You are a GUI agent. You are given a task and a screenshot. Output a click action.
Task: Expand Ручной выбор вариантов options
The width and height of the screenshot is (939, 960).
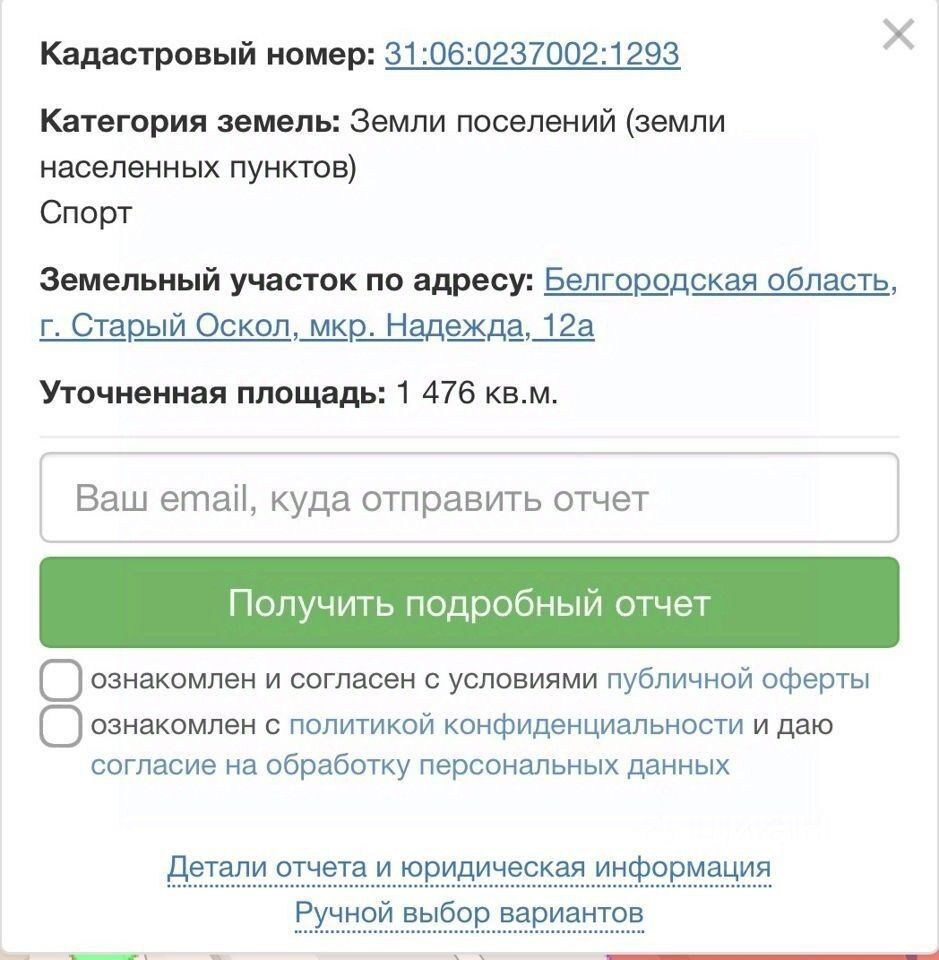click(469, 913)
